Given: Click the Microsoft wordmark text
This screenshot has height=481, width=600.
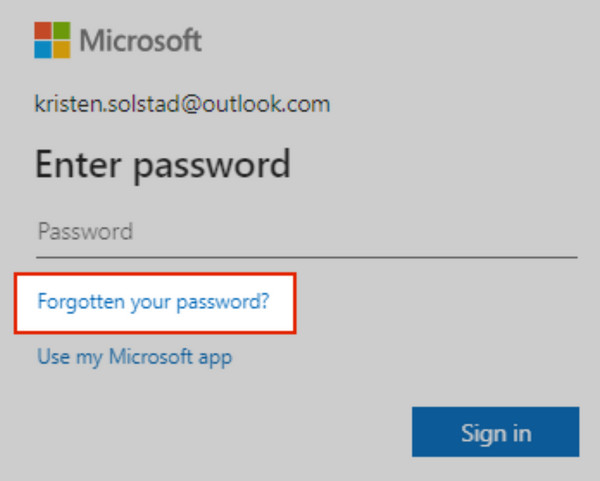Looking at the screenshot, I should point(141,41).
